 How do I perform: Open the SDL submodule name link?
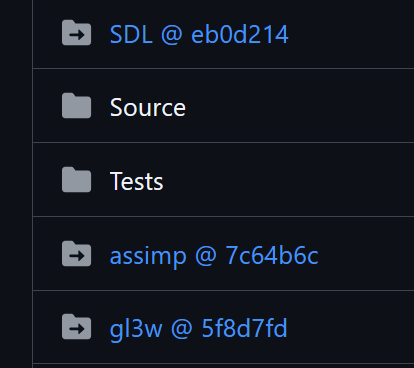131,34
